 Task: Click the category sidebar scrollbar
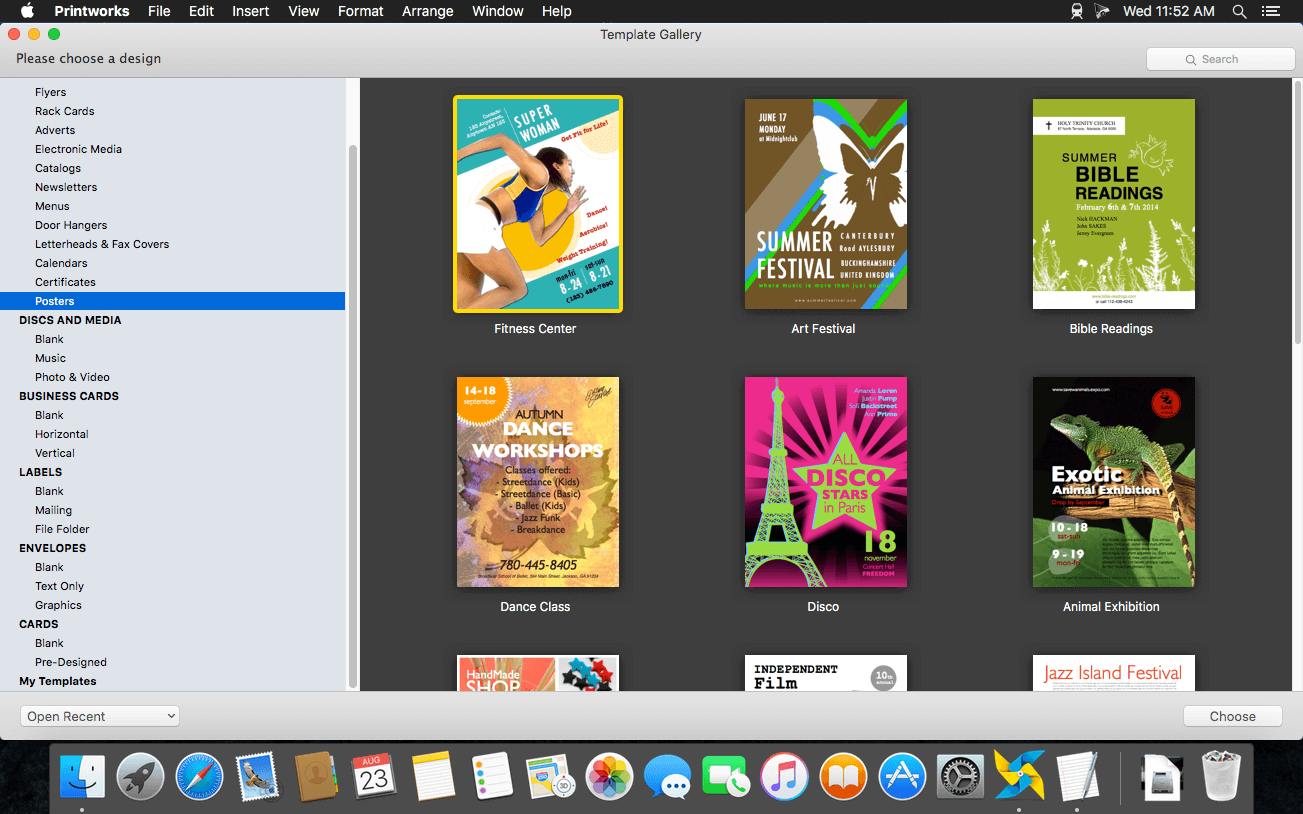(x=351, y=416)
